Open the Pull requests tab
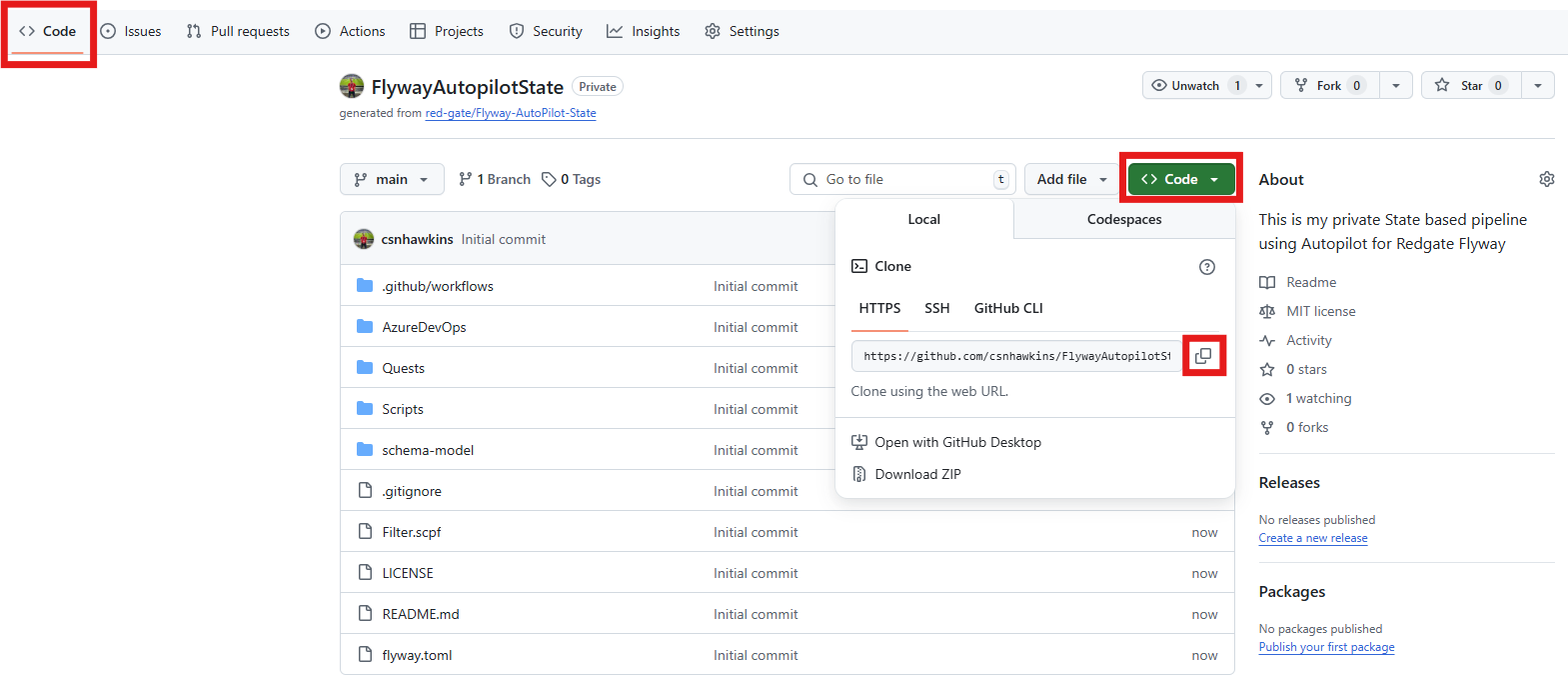This screenshot has width=1568, height=682. coord(238,31)
